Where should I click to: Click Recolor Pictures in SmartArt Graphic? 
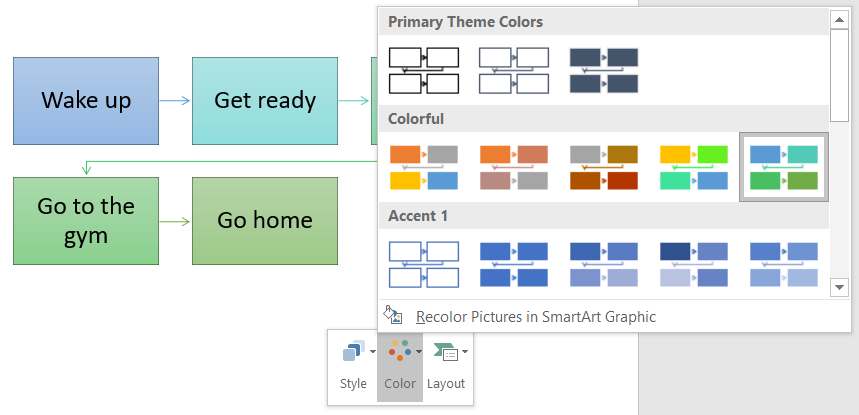(536, 316)
